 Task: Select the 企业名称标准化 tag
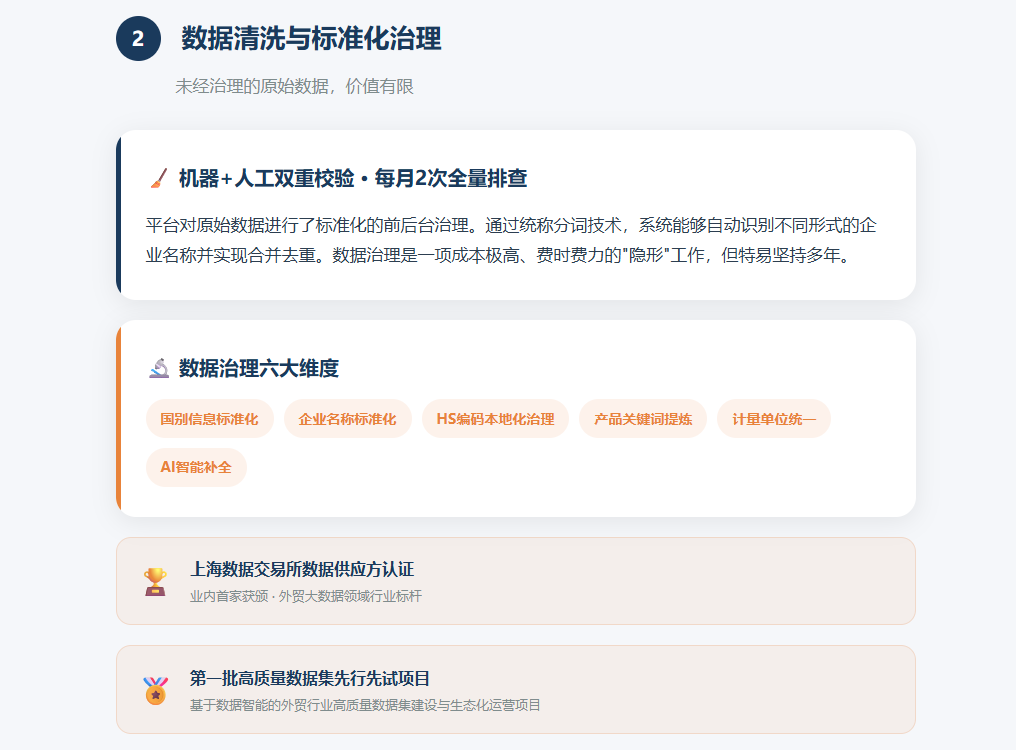(x=347, y=419)
